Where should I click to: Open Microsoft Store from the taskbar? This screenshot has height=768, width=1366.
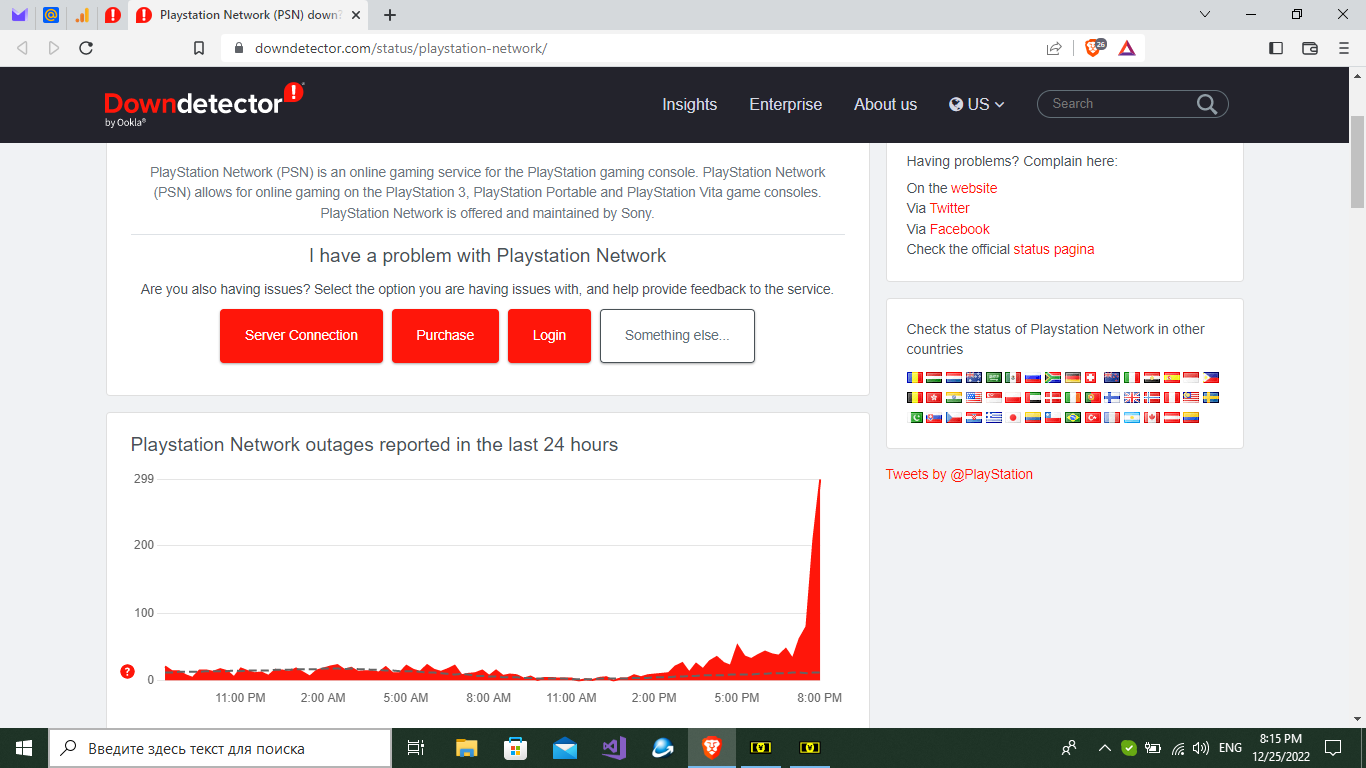pos(515,748)
